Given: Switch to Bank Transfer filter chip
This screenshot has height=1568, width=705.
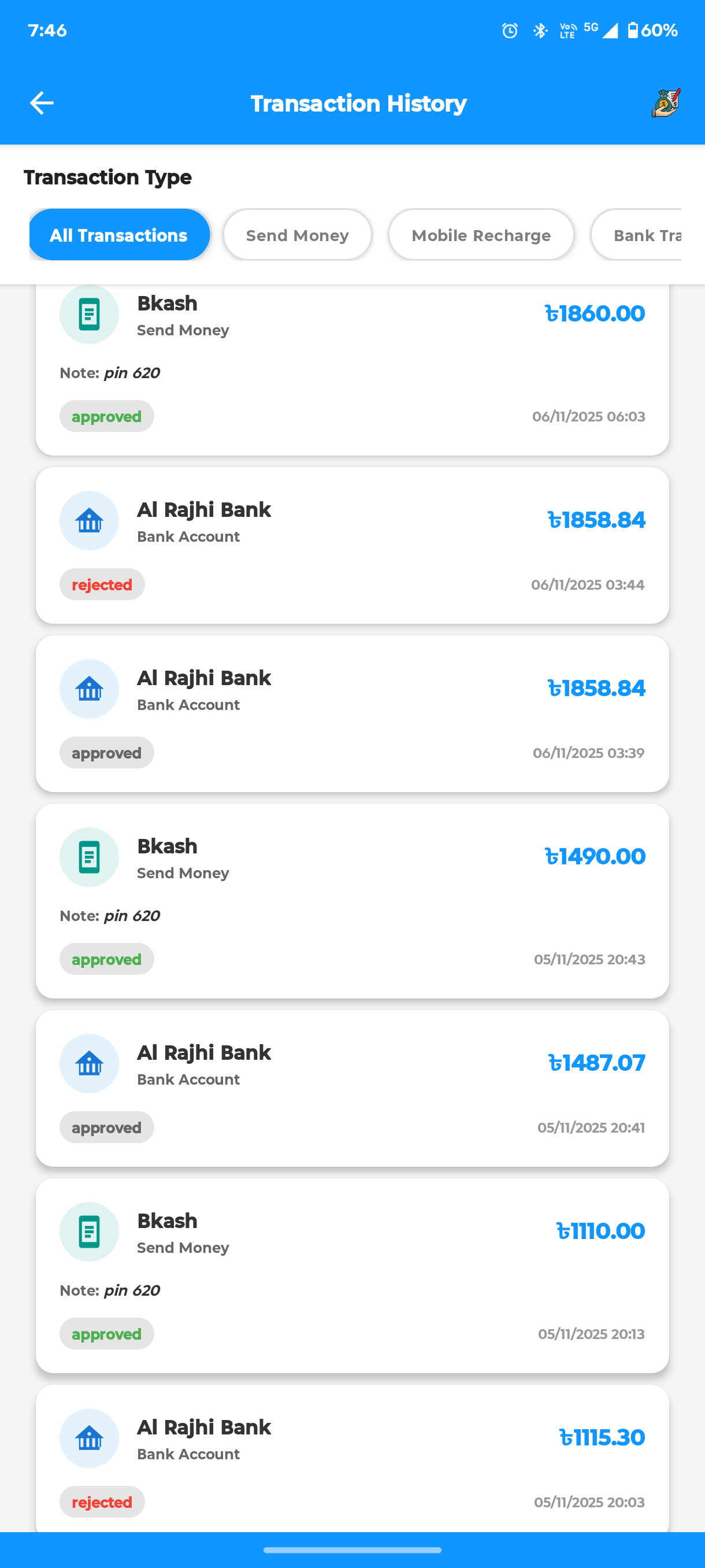Looking at the screenshot, I should (645, 235).
